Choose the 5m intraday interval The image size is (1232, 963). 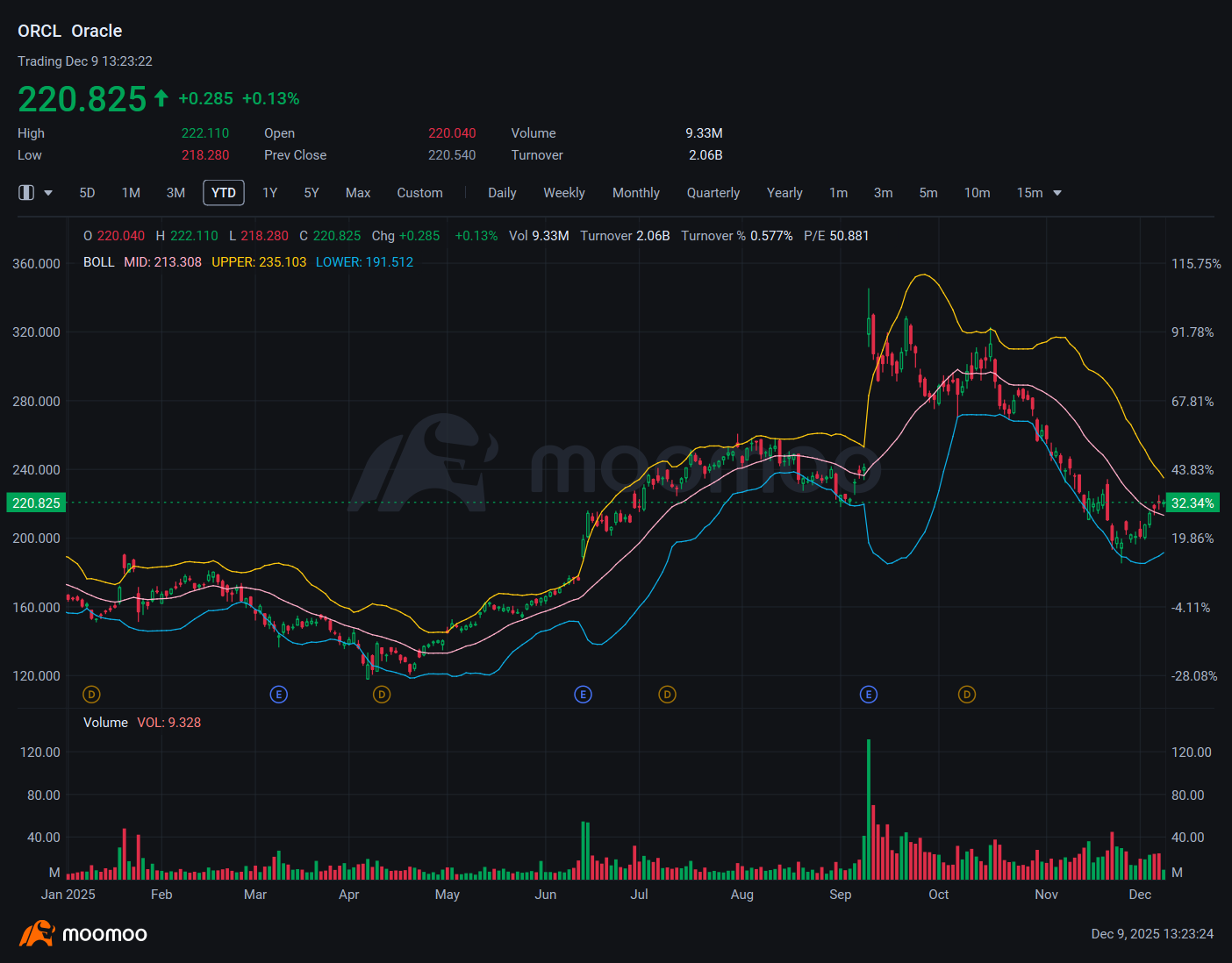click(928, 193)
